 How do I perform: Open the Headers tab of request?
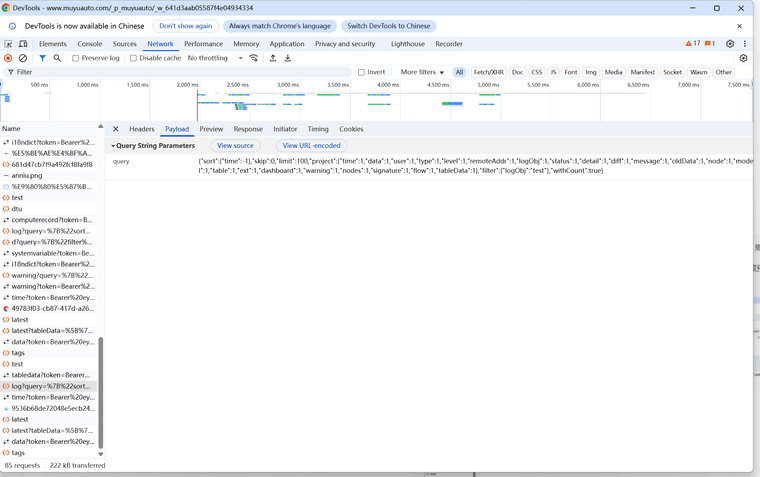(142, 129)
